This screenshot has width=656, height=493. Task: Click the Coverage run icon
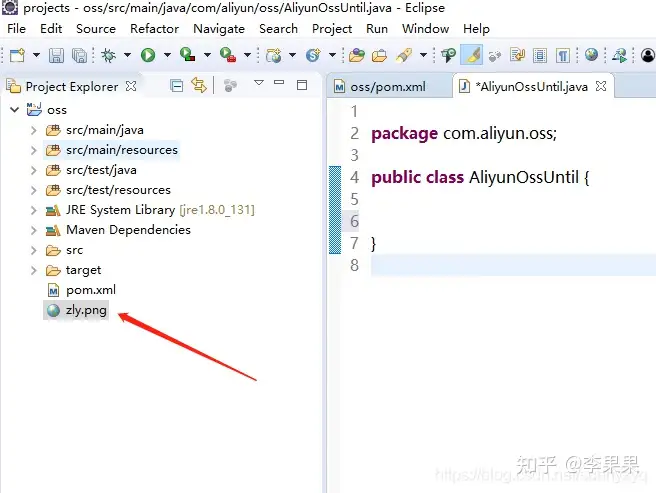(187, 55)
